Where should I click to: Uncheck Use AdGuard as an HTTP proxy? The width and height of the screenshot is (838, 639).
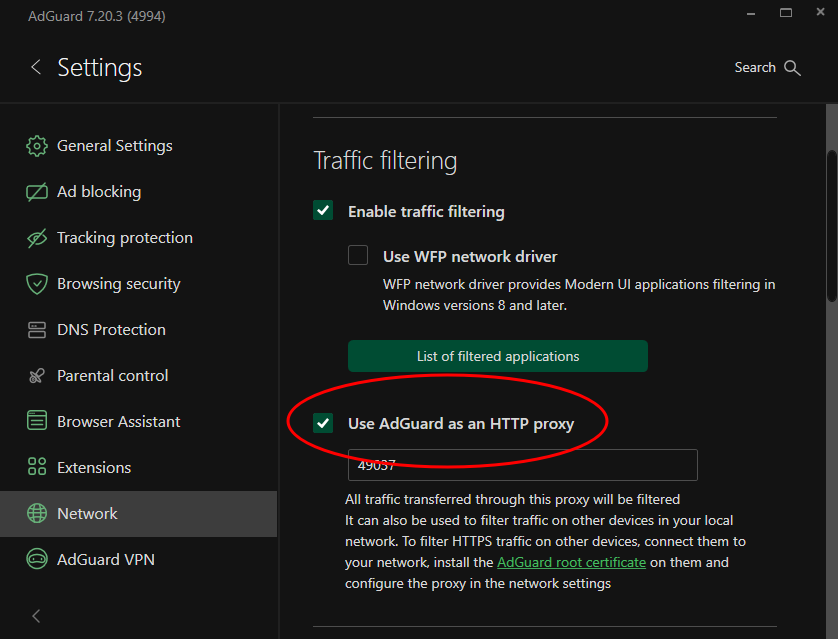[323, 423]
